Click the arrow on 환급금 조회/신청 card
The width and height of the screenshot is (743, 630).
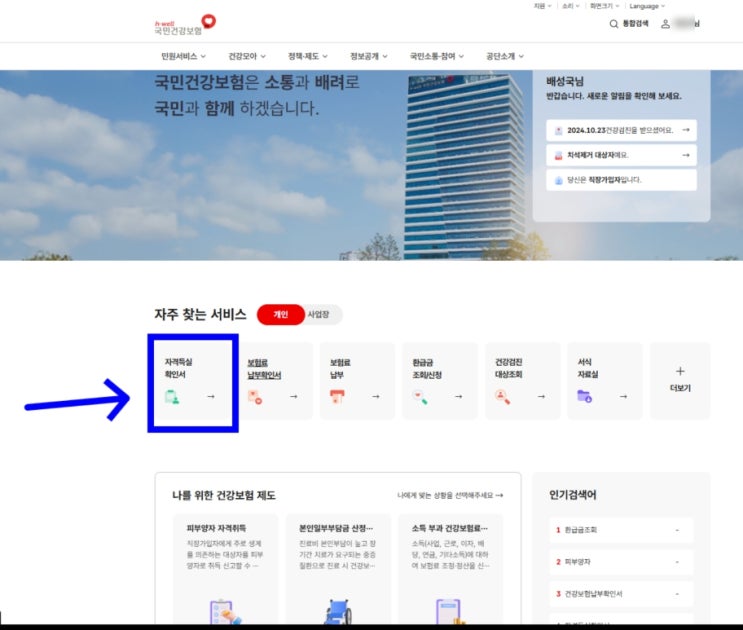click(459, 396)
